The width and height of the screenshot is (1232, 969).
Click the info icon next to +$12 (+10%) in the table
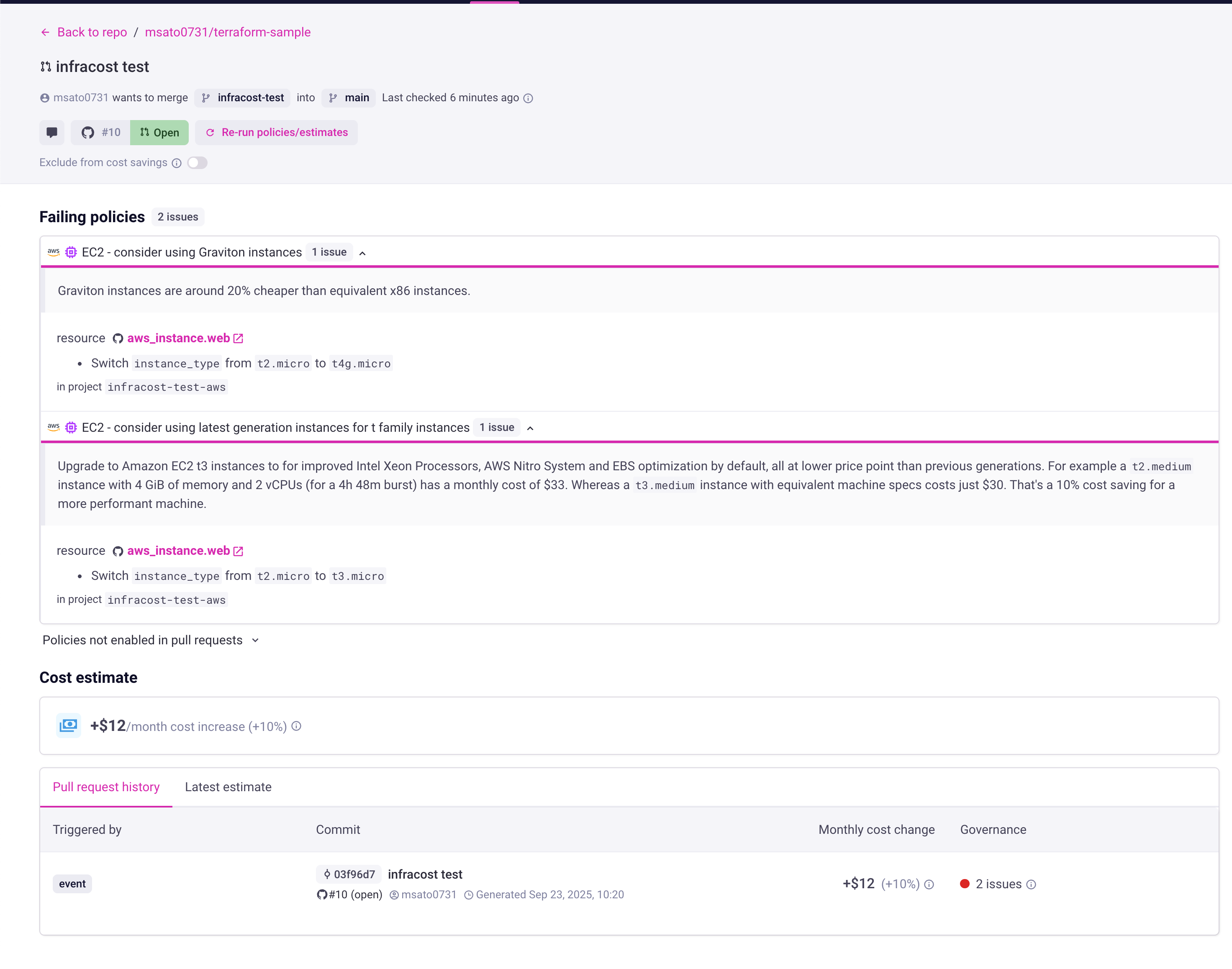pyautogui.click(x=929, y=884)
